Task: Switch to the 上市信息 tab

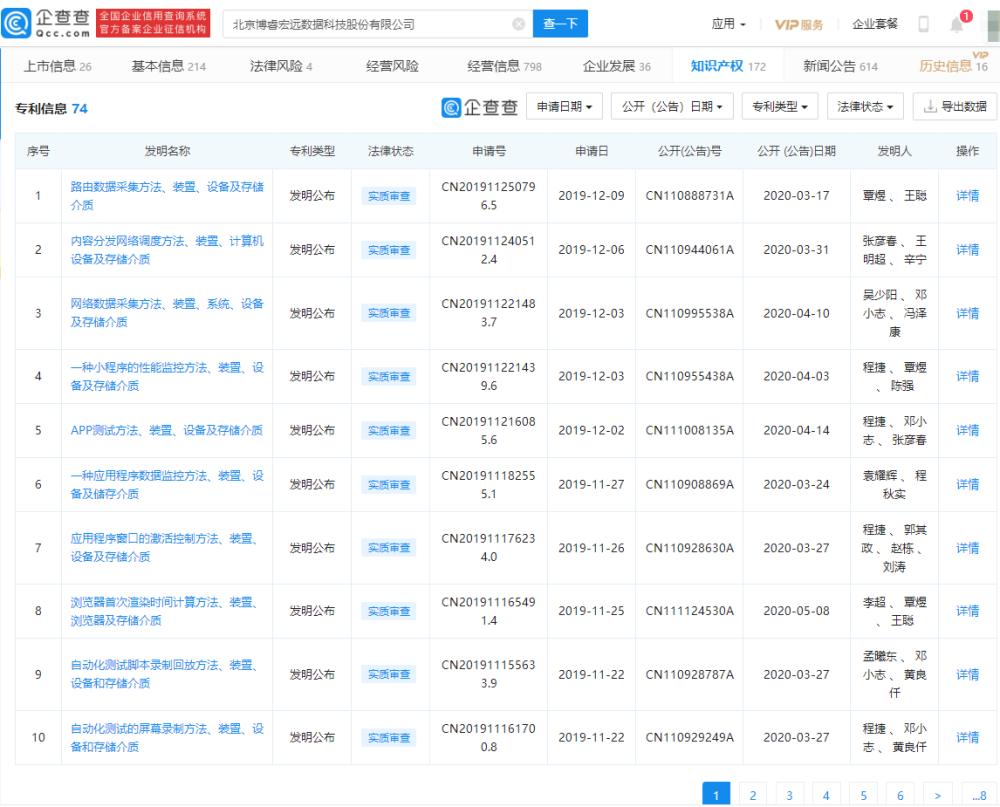Action: pyautogui.click(x=57, y=66)
